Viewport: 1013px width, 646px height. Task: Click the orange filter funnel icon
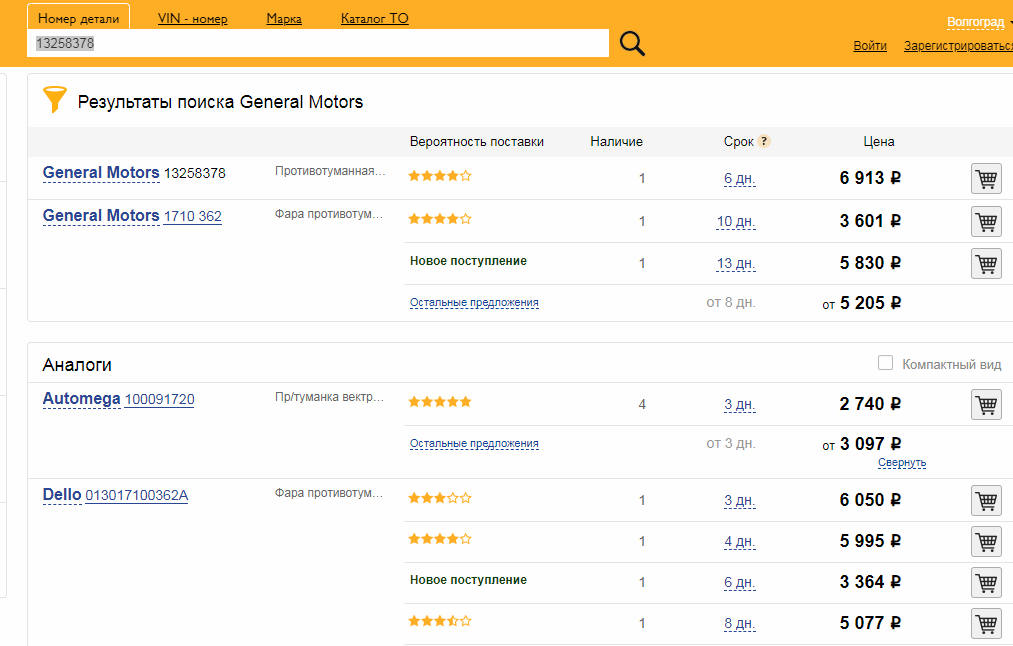54,100
